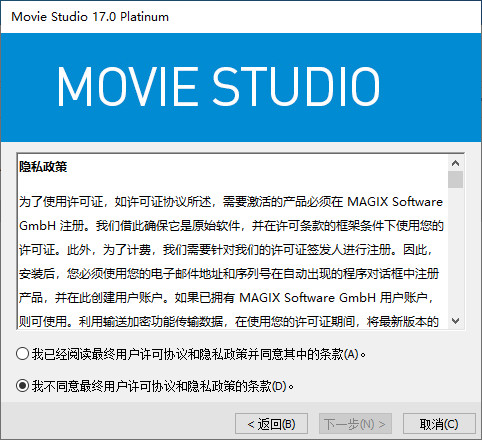This screenshot has width=482, height=440.
Task: Click the scrollbar thumb in the policy box
Action: (455, 180)
